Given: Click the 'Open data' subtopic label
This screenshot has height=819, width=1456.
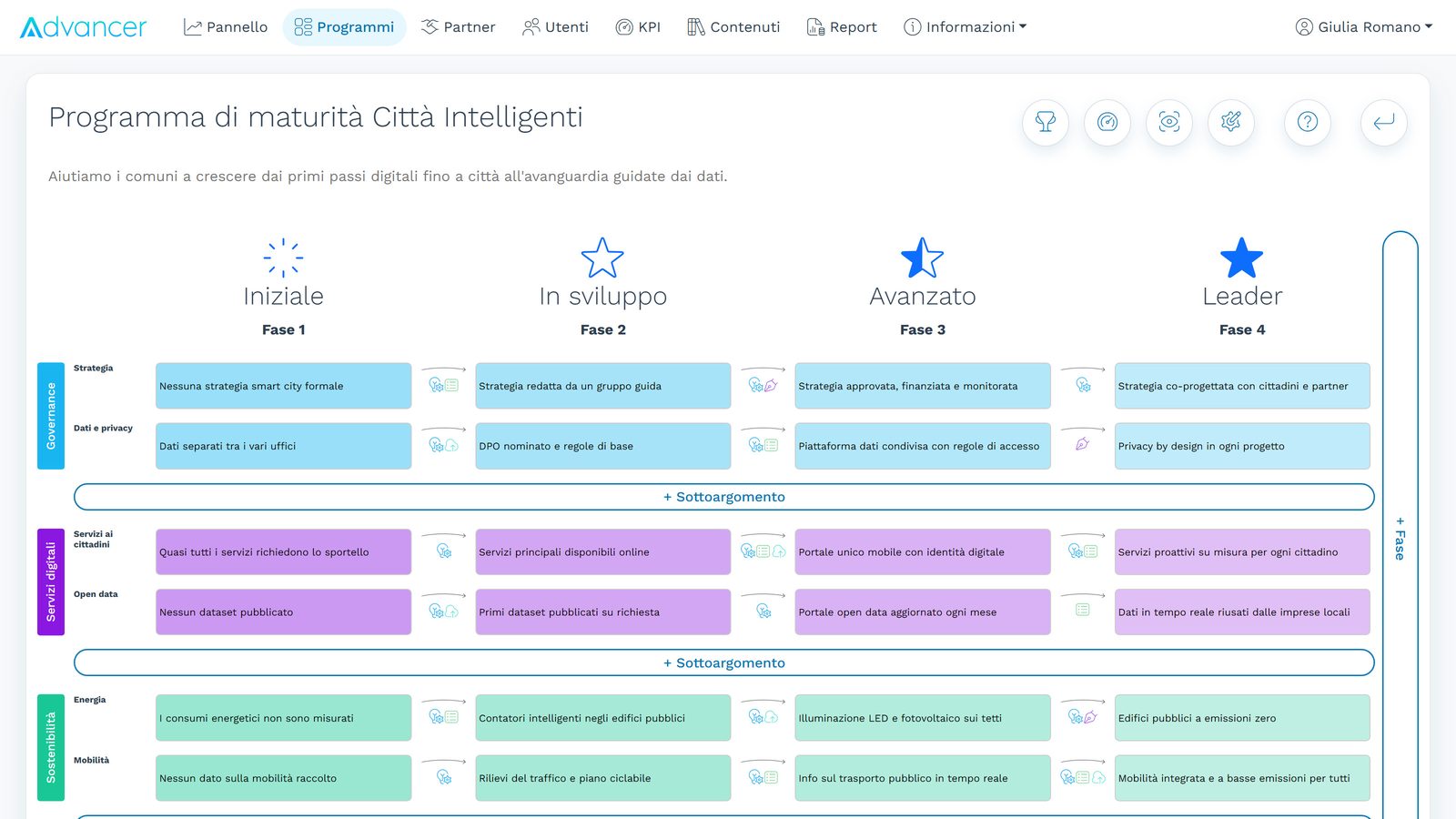Looking at the screenshot, I should pyautogui.click(x=96, y=594).
